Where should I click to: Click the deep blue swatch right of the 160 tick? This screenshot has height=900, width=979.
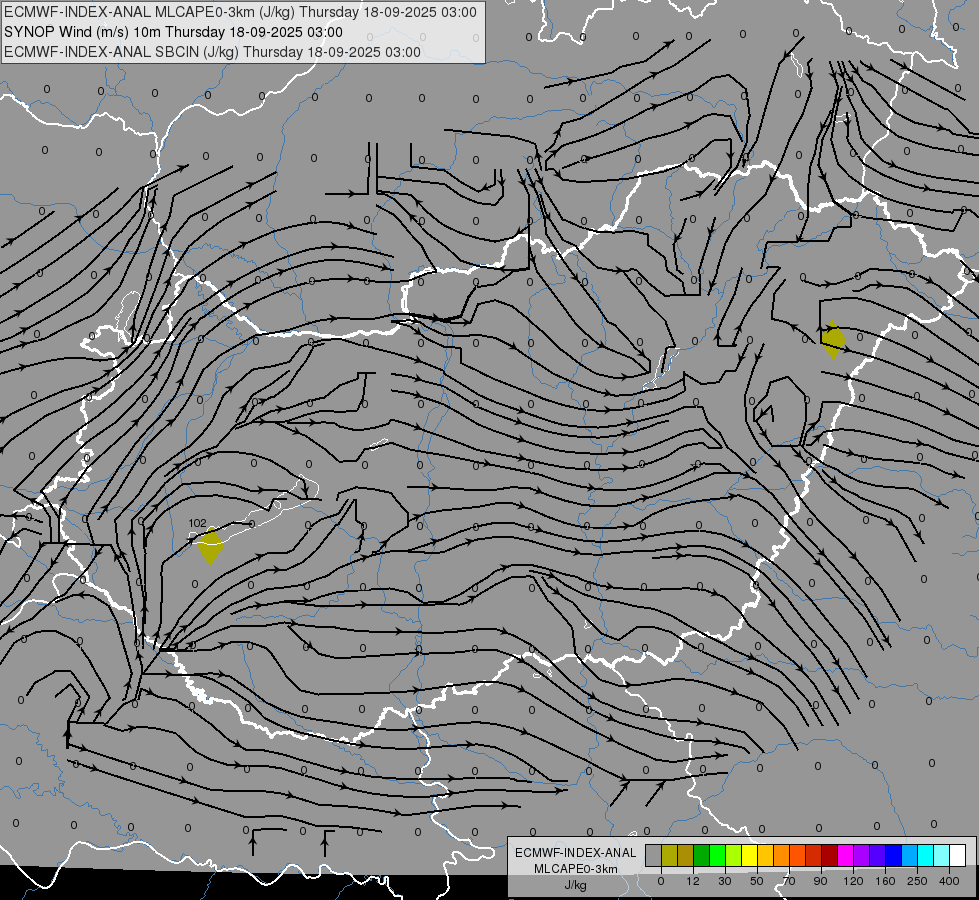893,855
